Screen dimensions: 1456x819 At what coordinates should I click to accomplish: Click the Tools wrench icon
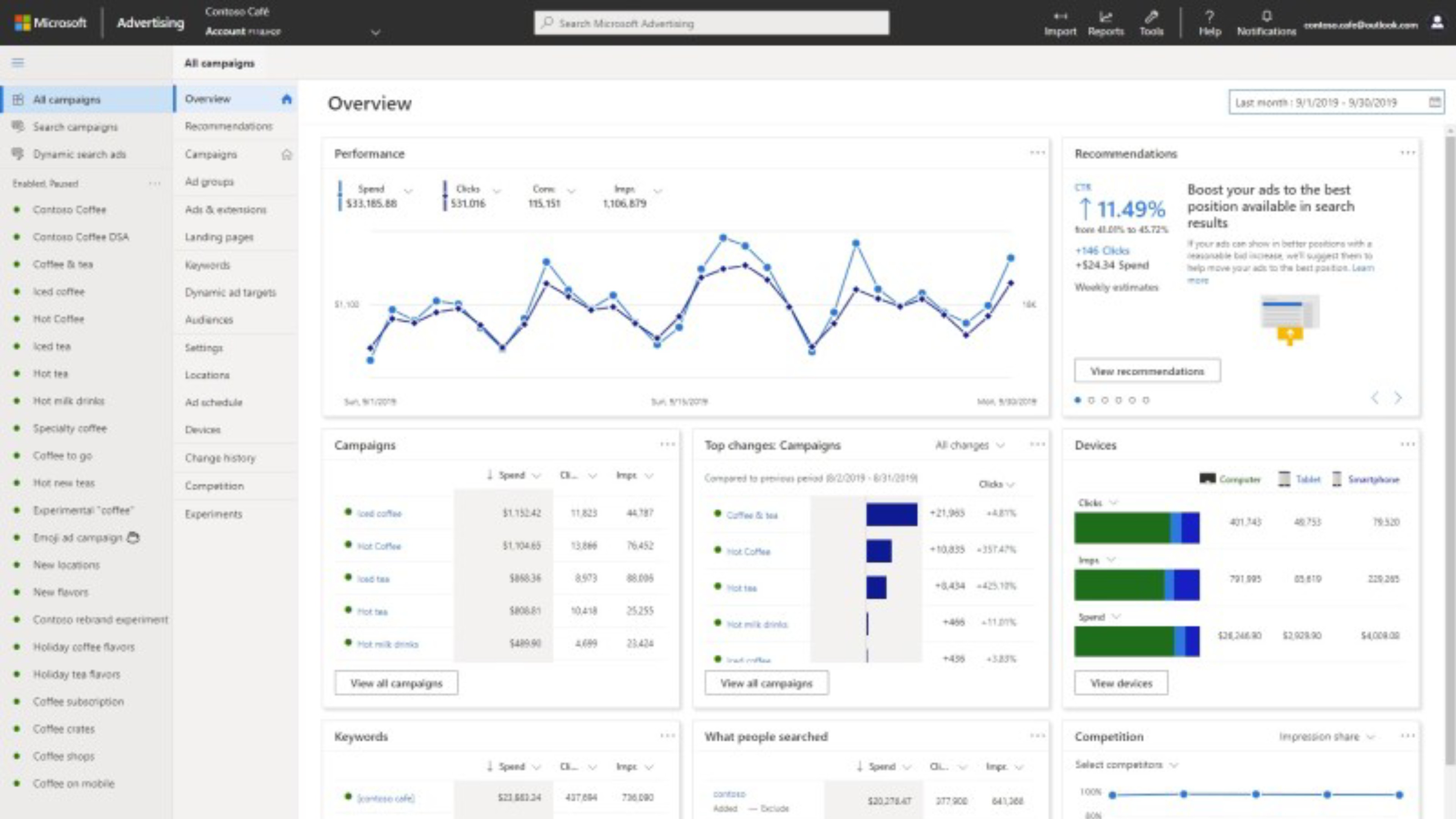1152,17
